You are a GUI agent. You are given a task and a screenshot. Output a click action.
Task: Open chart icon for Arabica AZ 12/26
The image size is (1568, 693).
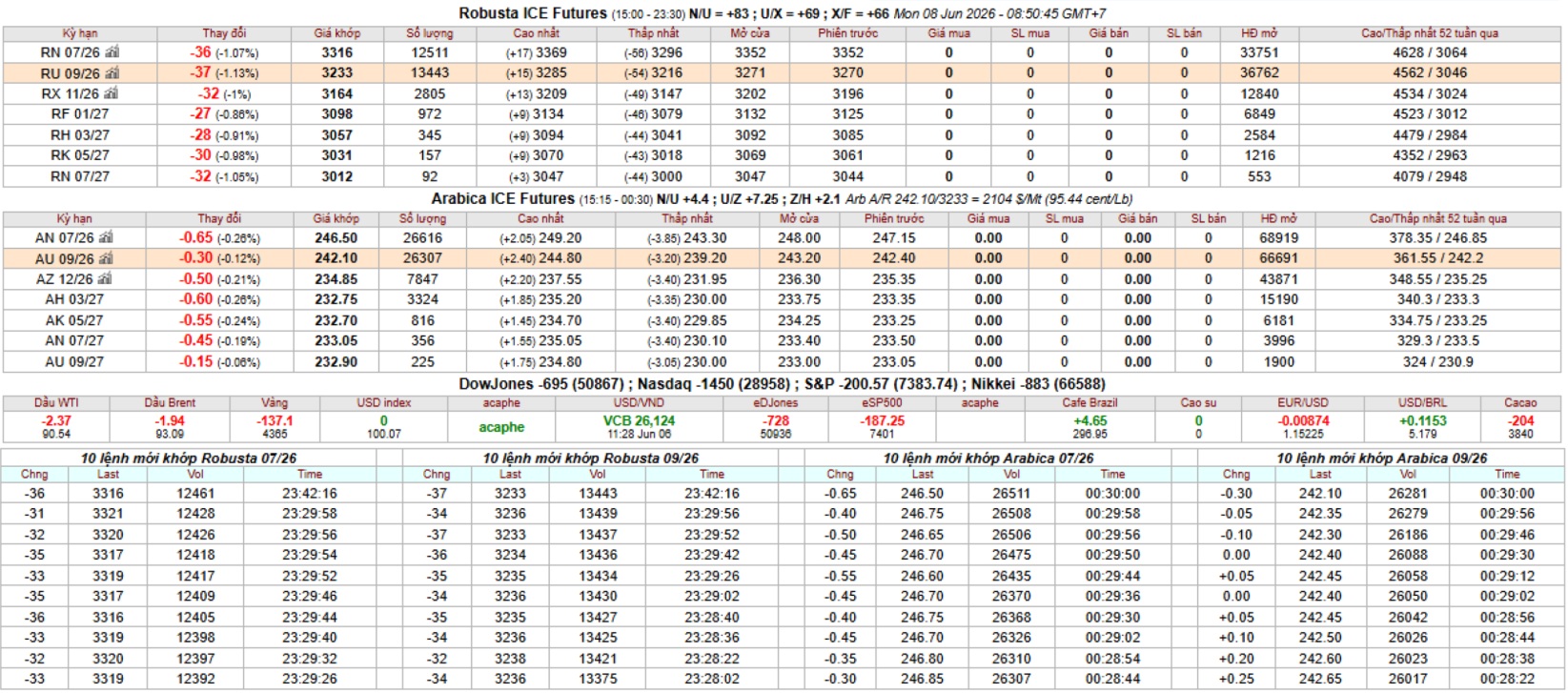[105, 279]
